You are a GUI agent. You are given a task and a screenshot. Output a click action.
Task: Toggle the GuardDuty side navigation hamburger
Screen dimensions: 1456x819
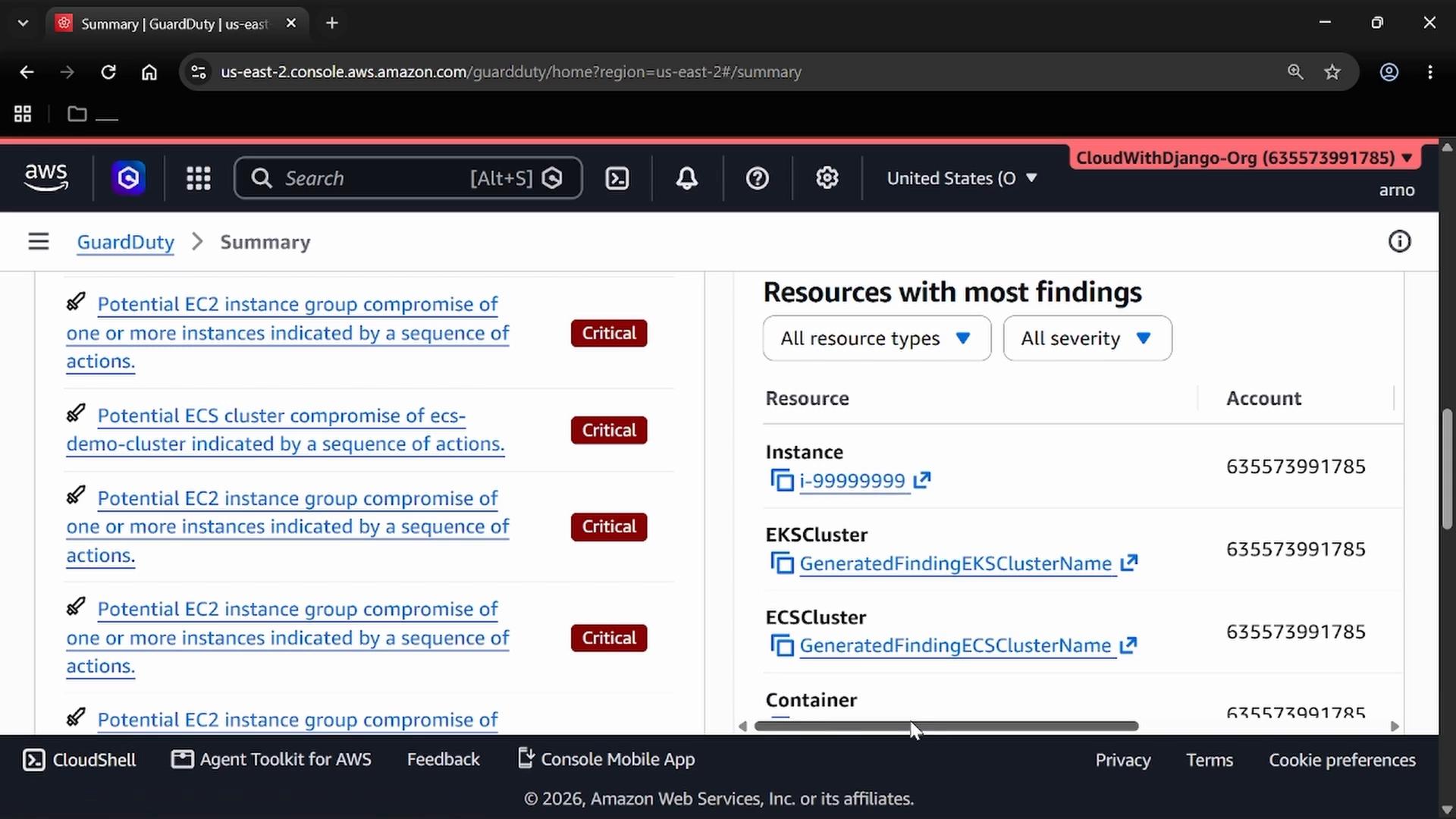tap(39, 242)
